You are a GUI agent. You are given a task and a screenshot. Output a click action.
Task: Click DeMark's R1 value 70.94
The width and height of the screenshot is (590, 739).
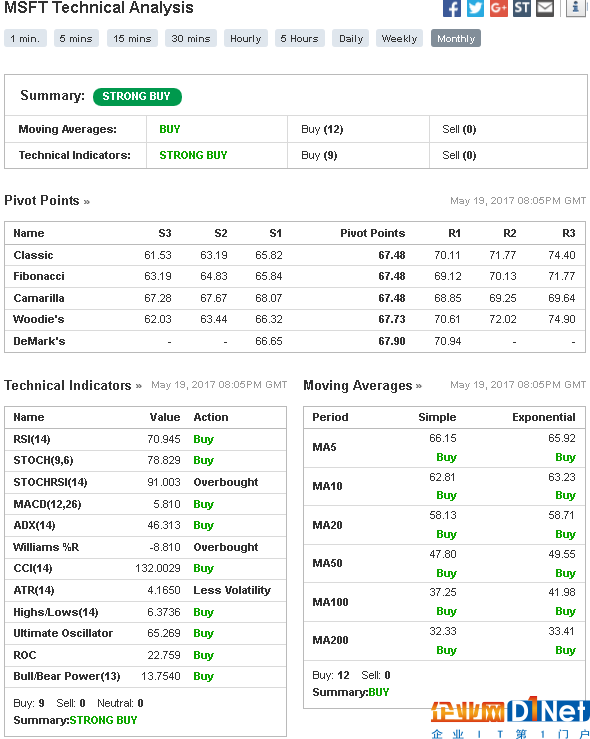coord(448,341)
